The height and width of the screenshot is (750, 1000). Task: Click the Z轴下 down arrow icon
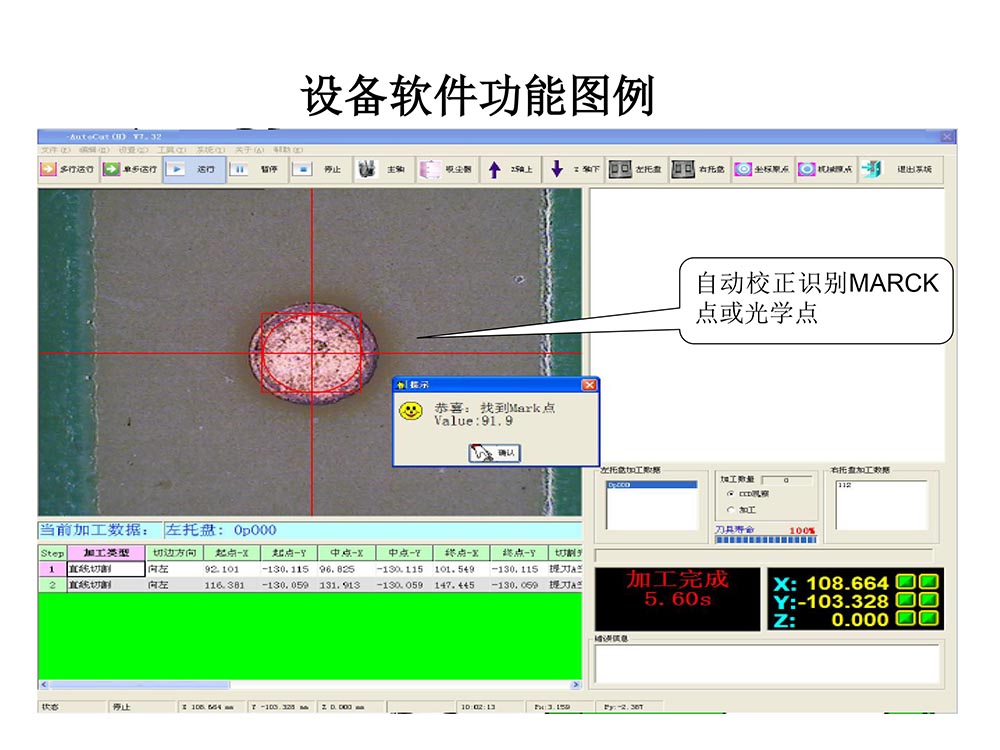557,169
